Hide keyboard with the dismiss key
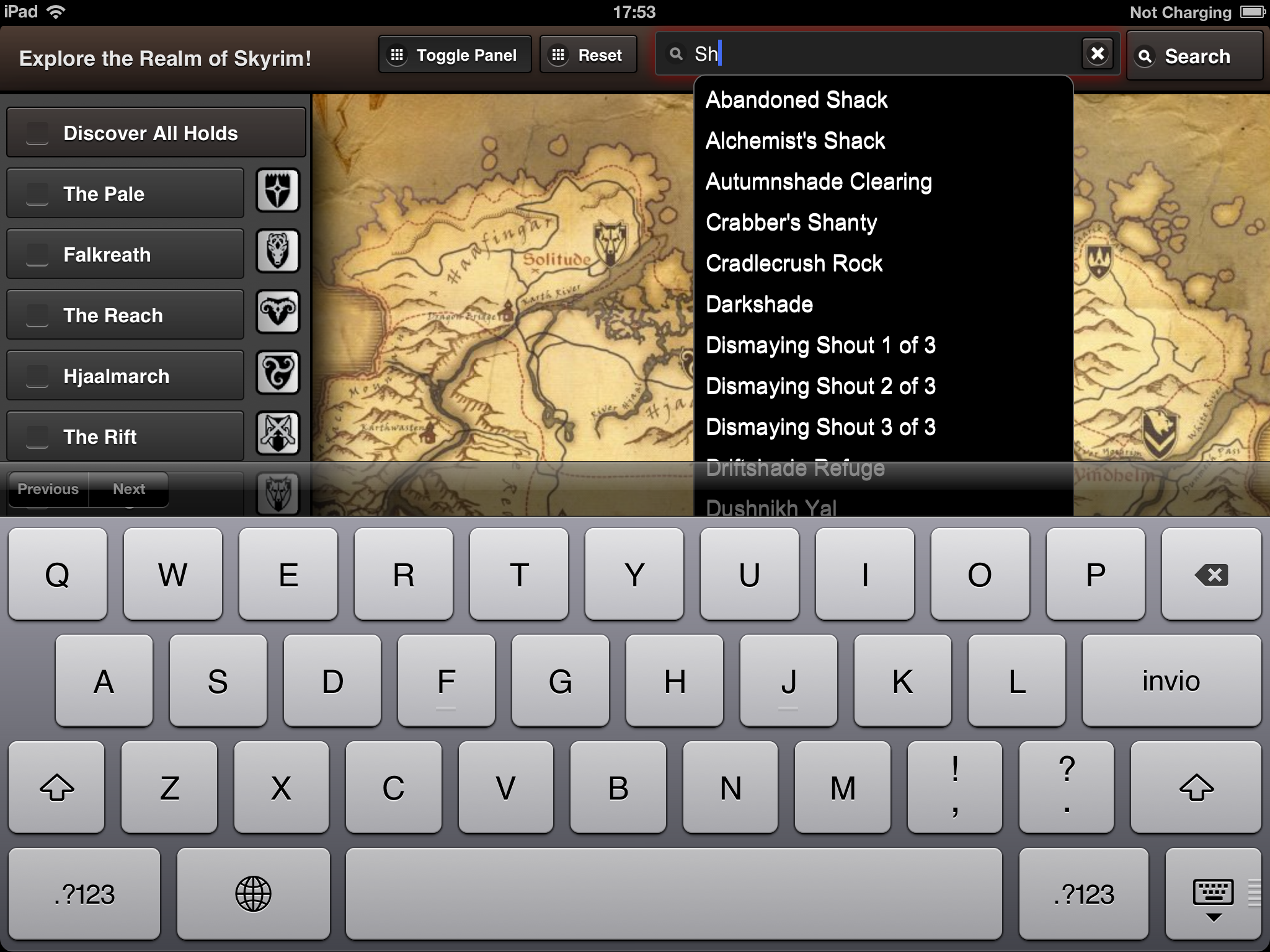This screenshot has height=952, width=1270. click(1214, 894)
